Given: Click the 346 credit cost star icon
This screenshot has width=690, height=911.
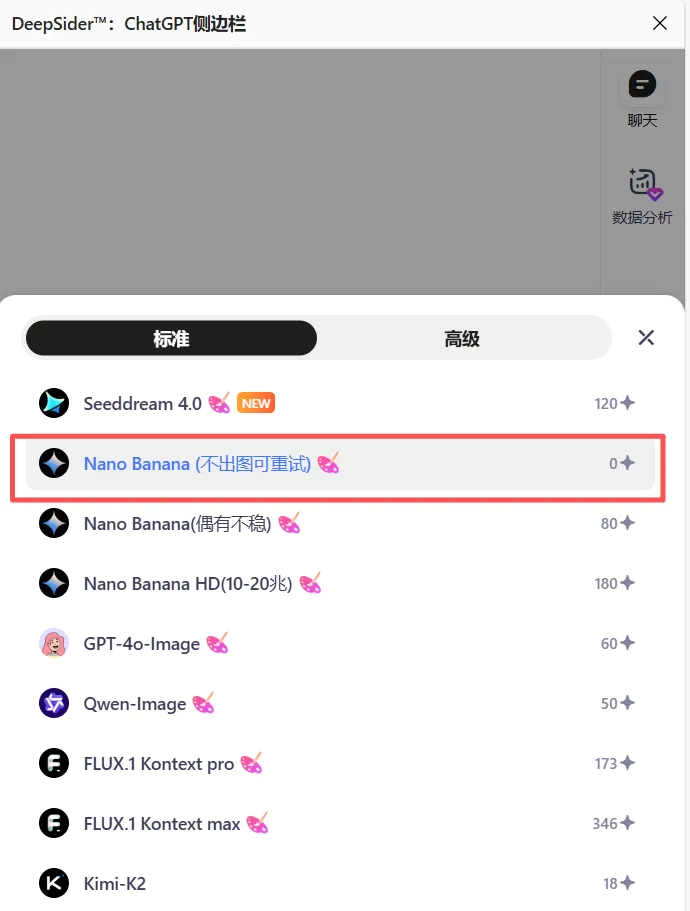Looking at the screenshot, I should (627, 823).
